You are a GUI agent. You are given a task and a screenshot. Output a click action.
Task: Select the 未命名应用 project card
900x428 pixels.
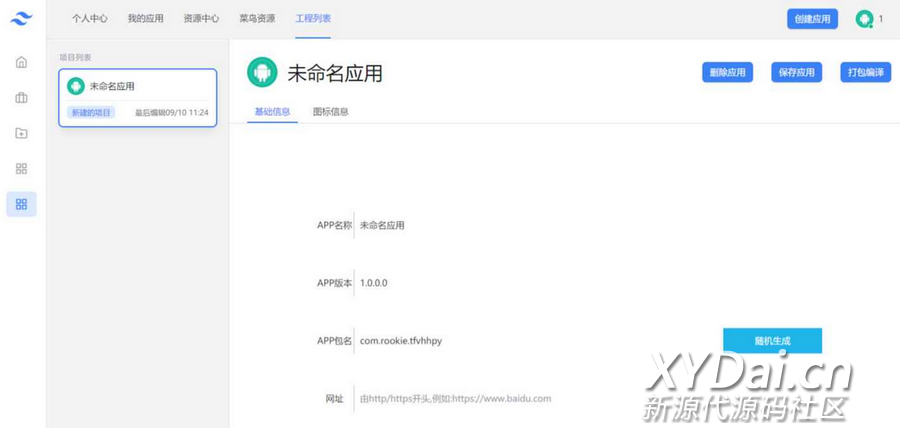138,98
